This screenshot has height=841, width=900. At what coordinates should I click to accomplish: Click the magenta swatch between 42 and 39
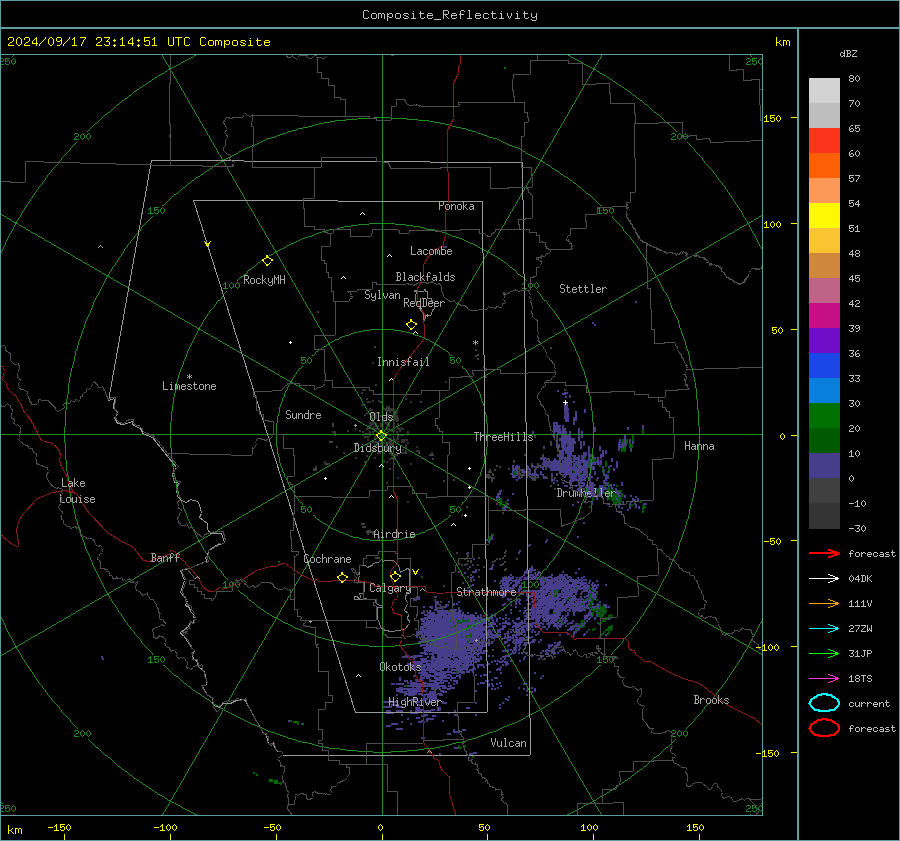click(824, 316)
